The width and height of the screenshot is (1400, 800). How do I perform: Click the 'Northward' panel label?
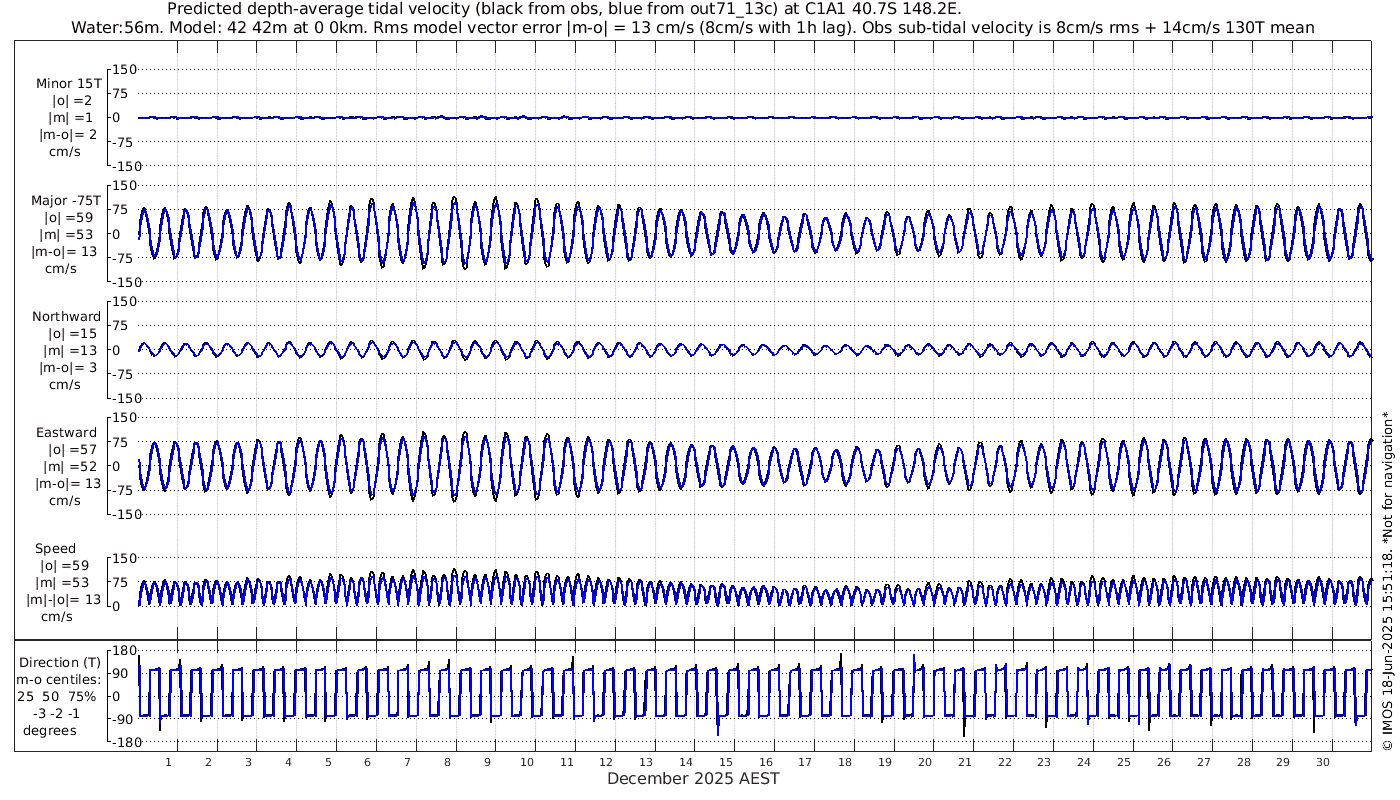pyautogui.click(x=66, y=317)
